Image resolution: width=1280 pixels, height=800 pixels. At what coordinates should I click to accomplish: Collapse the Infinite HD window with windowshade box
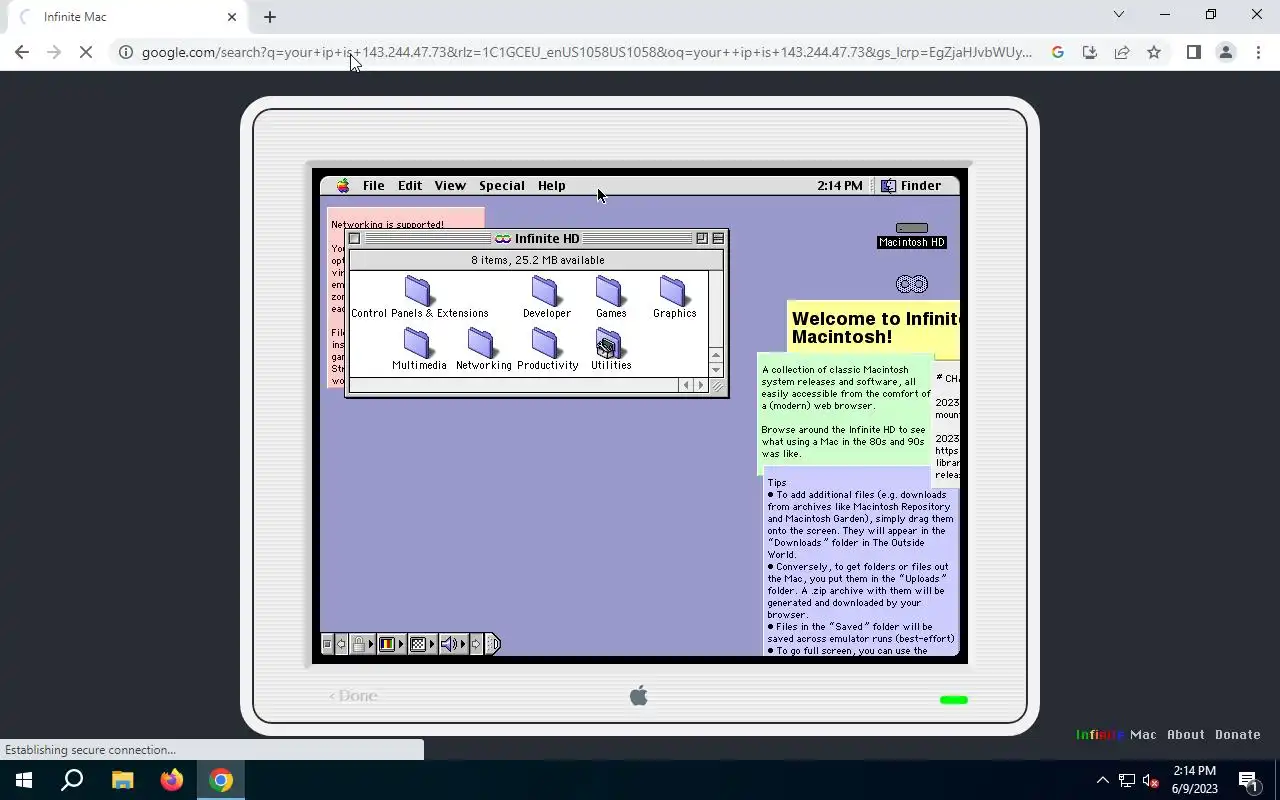click(x=718, y=238)
